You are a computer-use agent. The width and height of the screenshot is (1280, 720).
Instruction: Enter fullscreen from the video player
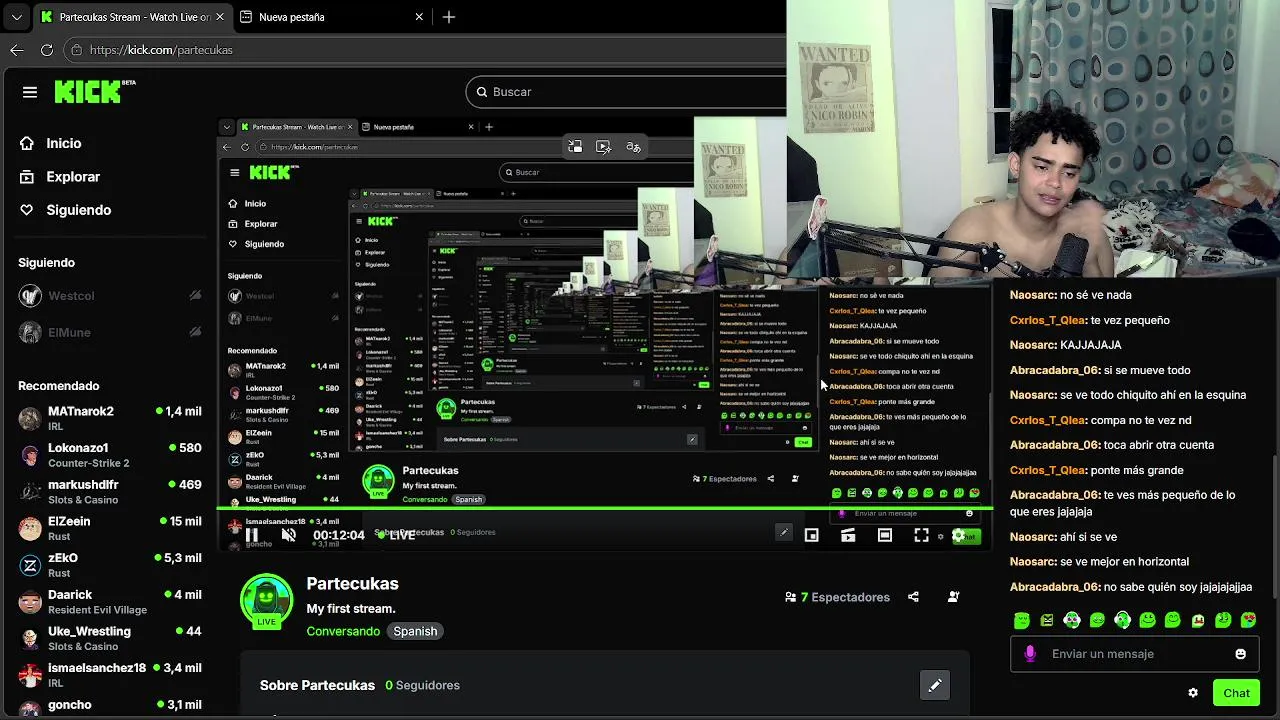(922, 536)
